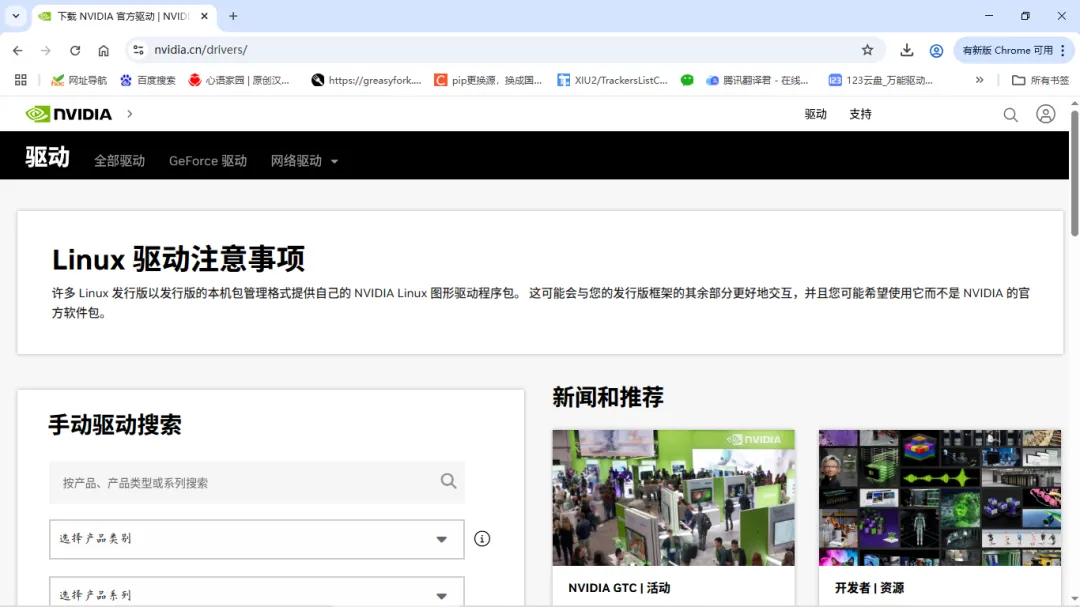The image size is (1080, 607).
Task: Select the GeForce 驱动 tab
Action: (x=208, y=161)
